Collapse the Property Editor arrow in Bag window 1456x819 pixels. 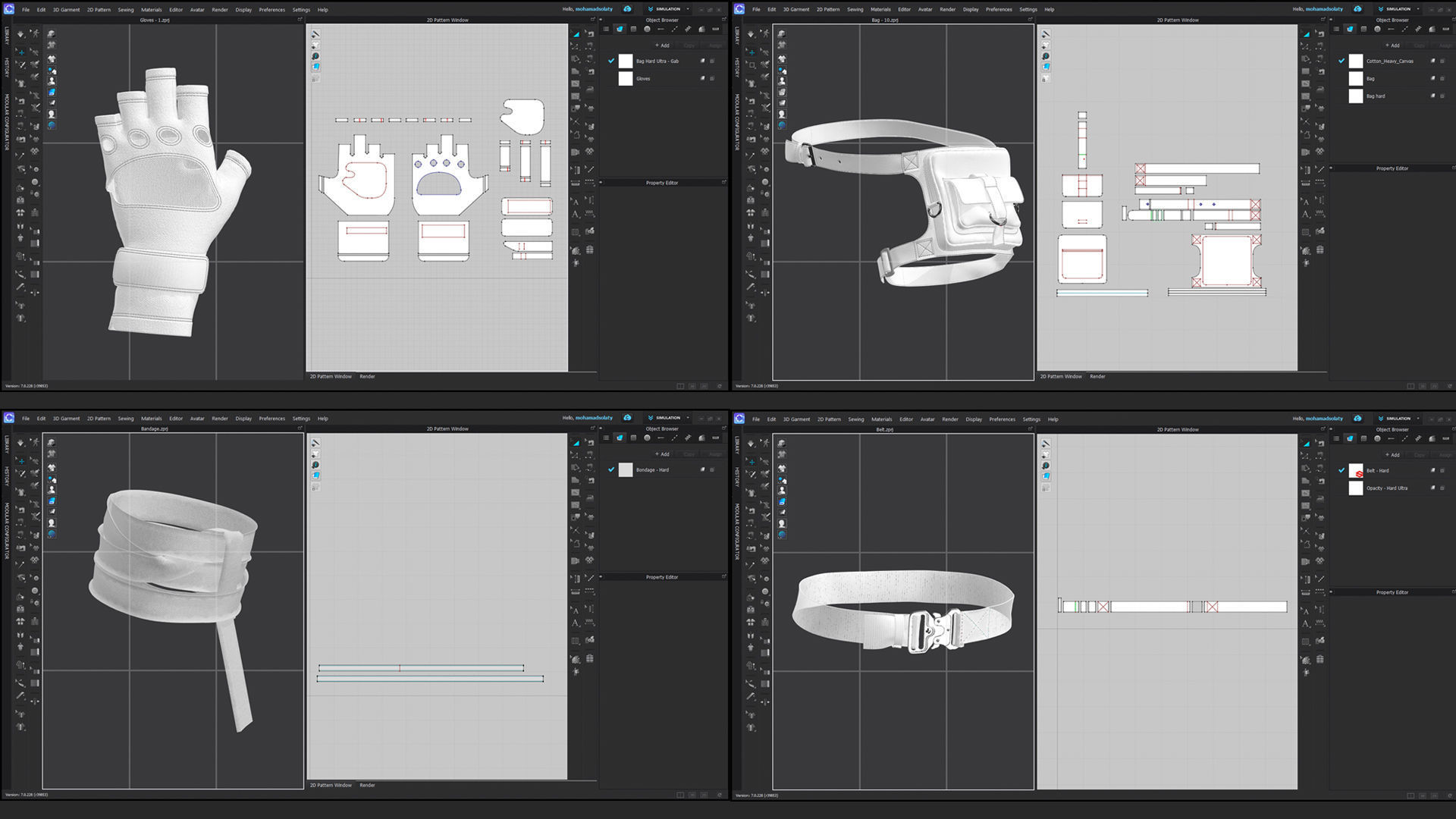coord(1332,168)
